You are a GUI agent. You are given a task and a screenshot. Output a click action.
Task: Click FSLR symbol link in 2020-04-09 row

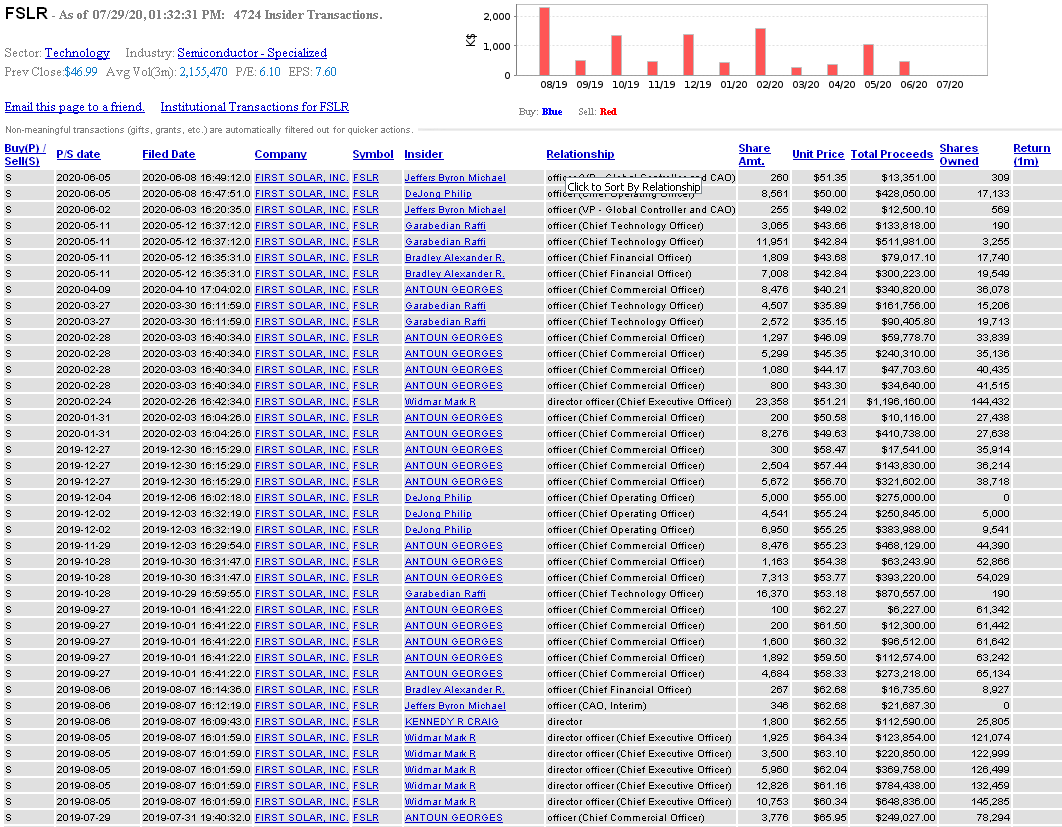point(366,290)
